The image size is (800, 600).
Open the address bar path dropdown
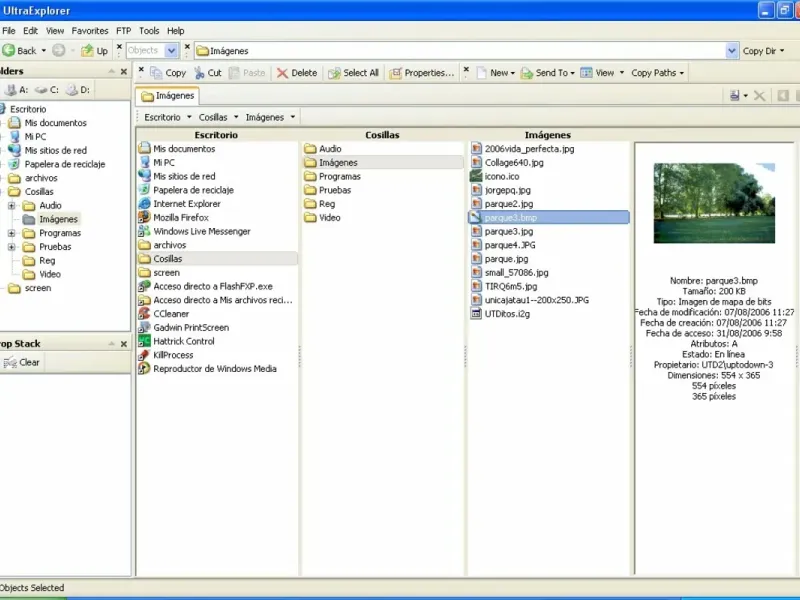732,51
